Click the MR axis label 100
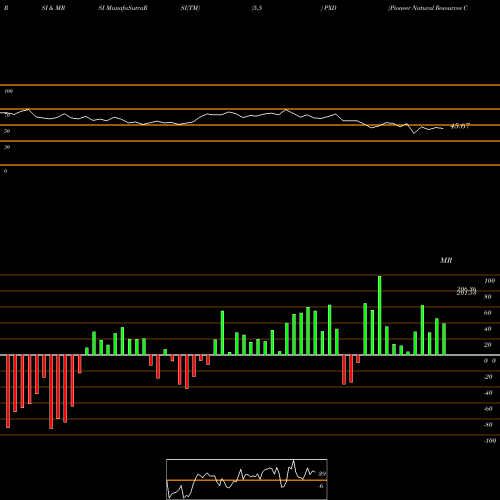Screen dimensions: 500x500 [489, 281]
